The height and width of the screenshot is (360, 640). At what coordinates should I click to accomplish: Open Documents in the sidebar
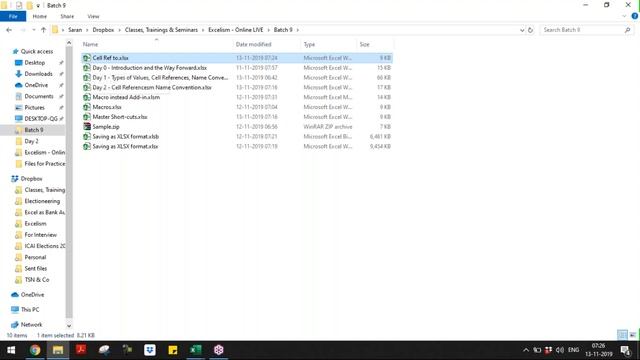pyautogui.click(x=39, y=96)
